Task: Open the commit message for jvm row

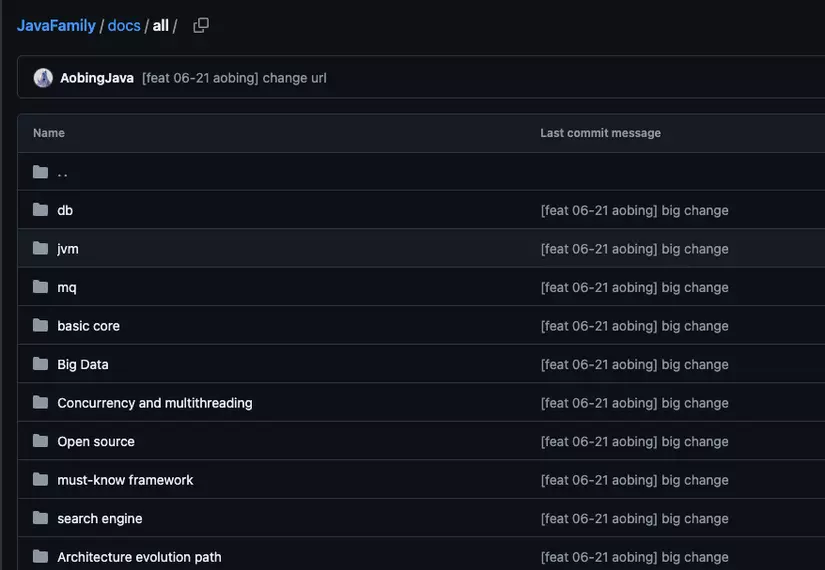Action: tap(634, 248)
